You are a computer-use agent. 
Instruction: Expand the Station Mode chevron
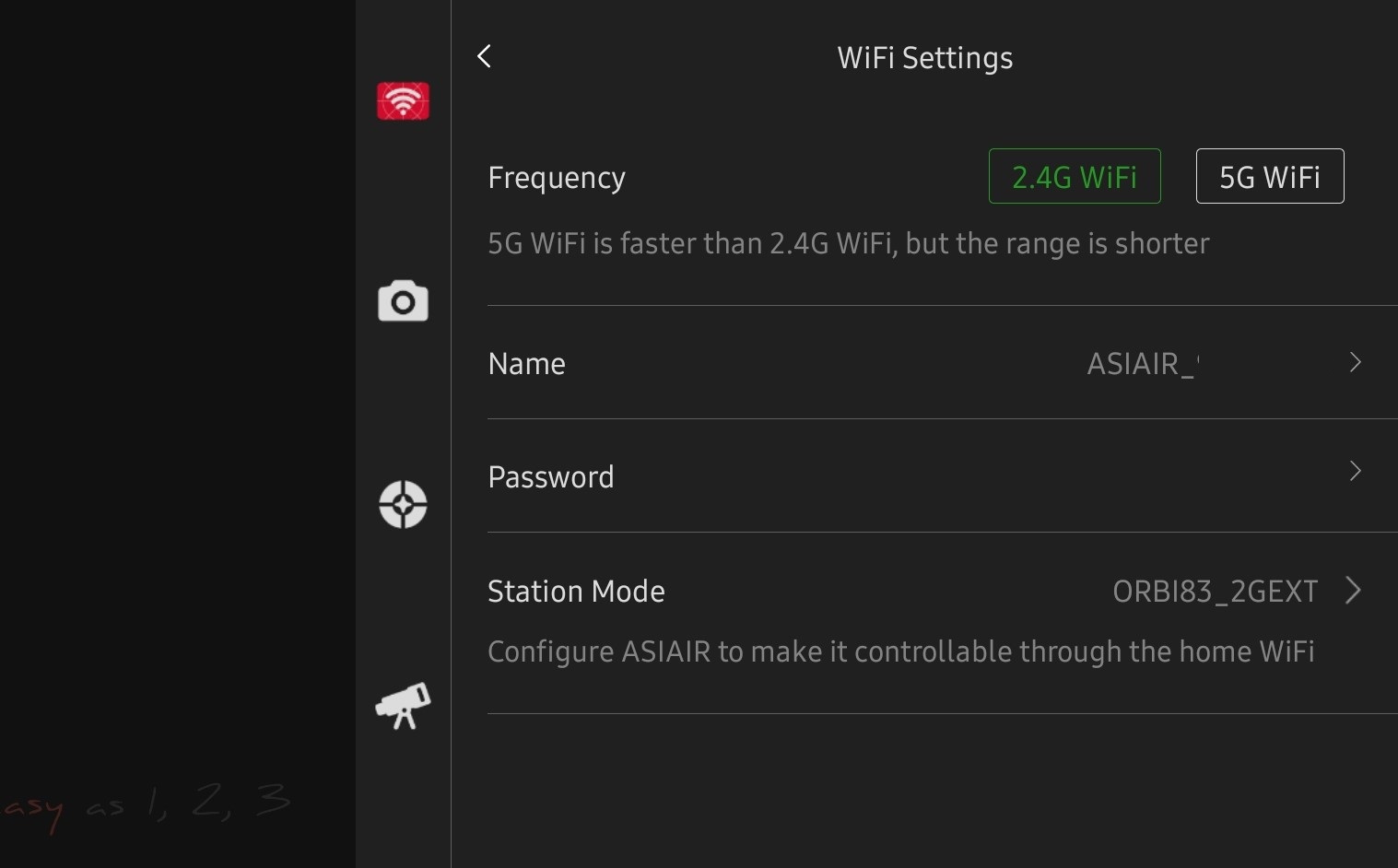tap(1353, 590)
